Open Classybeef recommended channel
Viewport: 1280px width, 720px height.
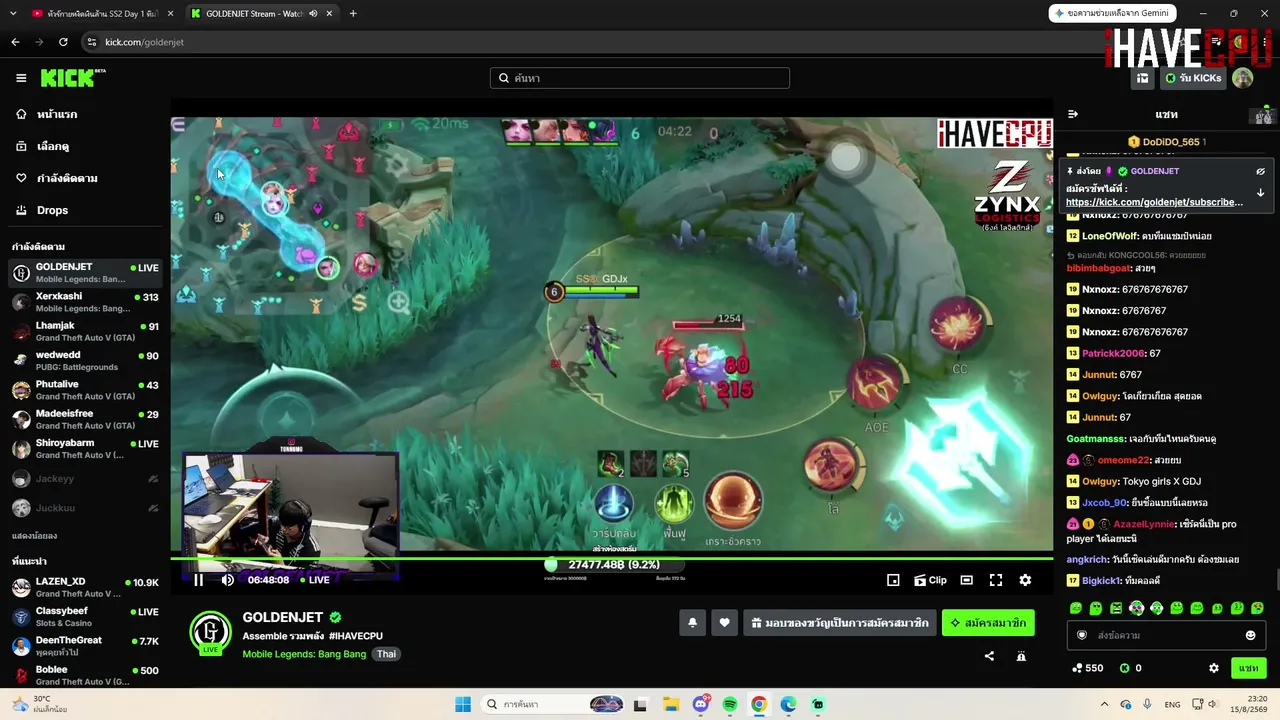[85, 616]
